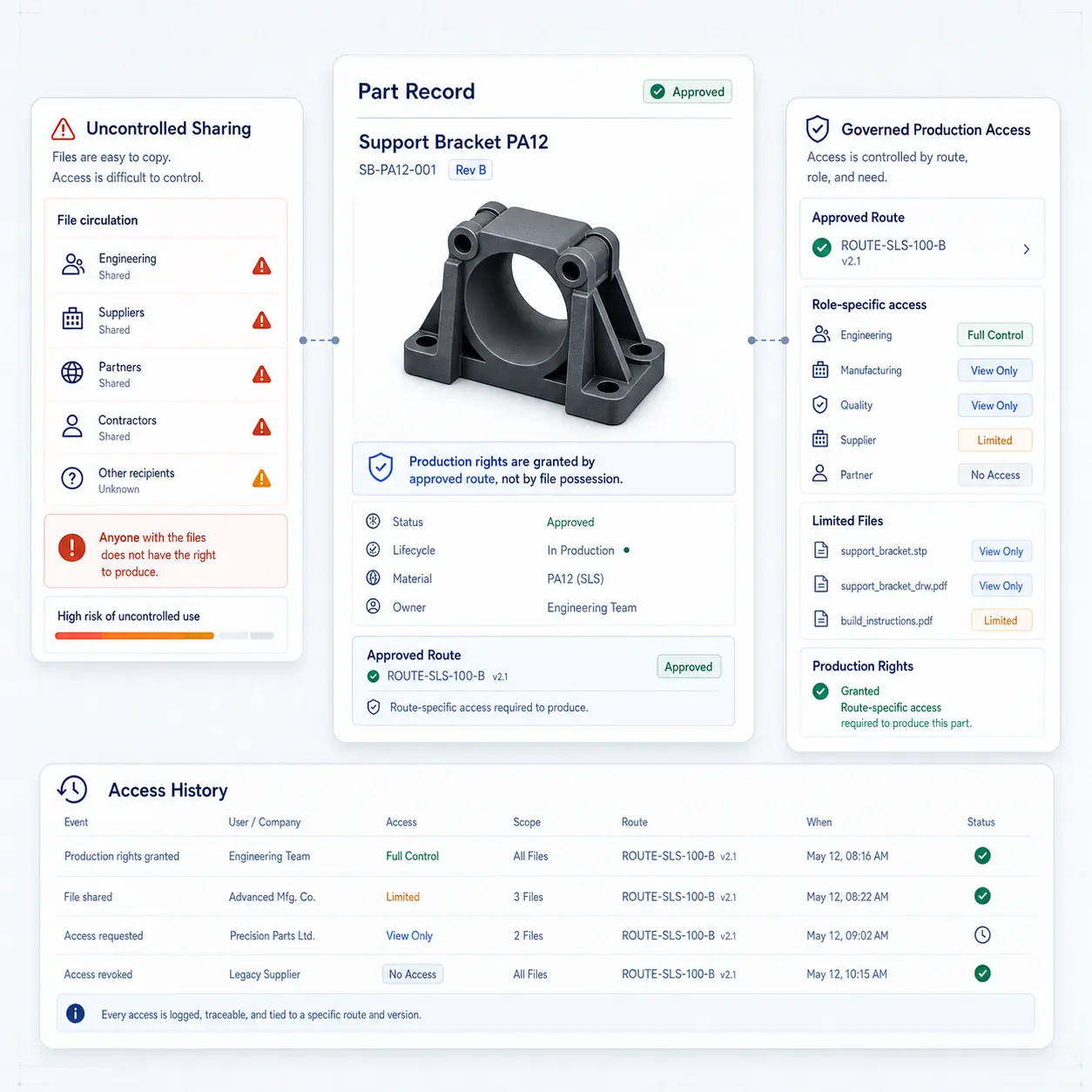1092x1092 pixels.
Task: Click the "May 12, 09:02 AM" time cell
Action: 847,936
